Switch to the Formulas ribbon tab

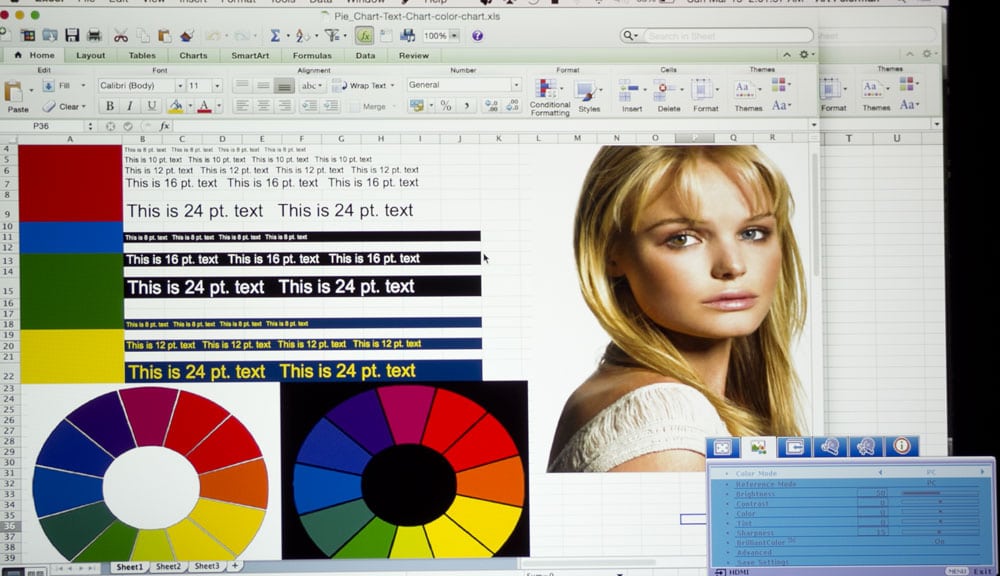pyautogui.click(x=312, y=56)
